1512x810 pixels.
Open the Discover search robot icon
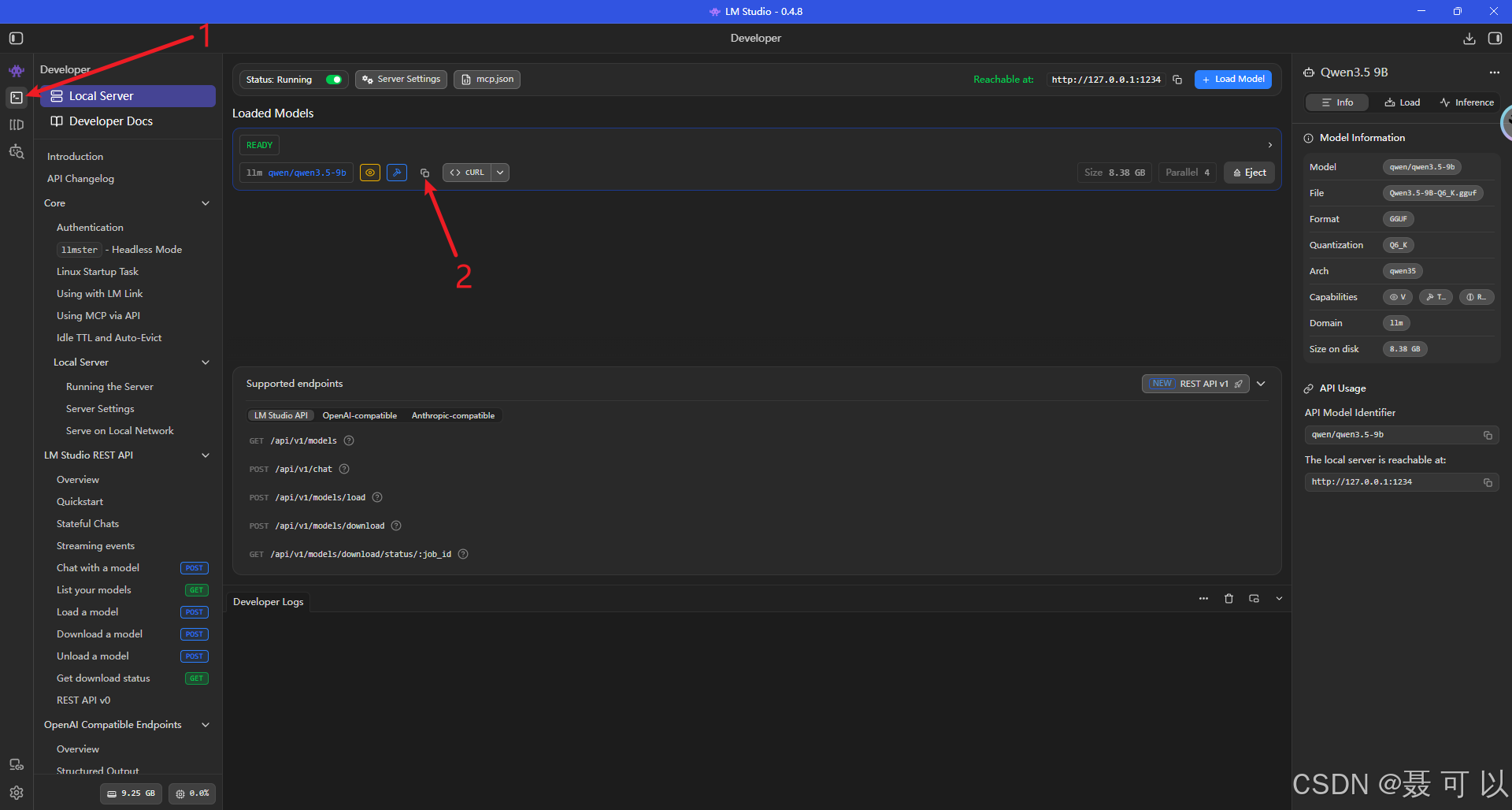tap(17, 151)
